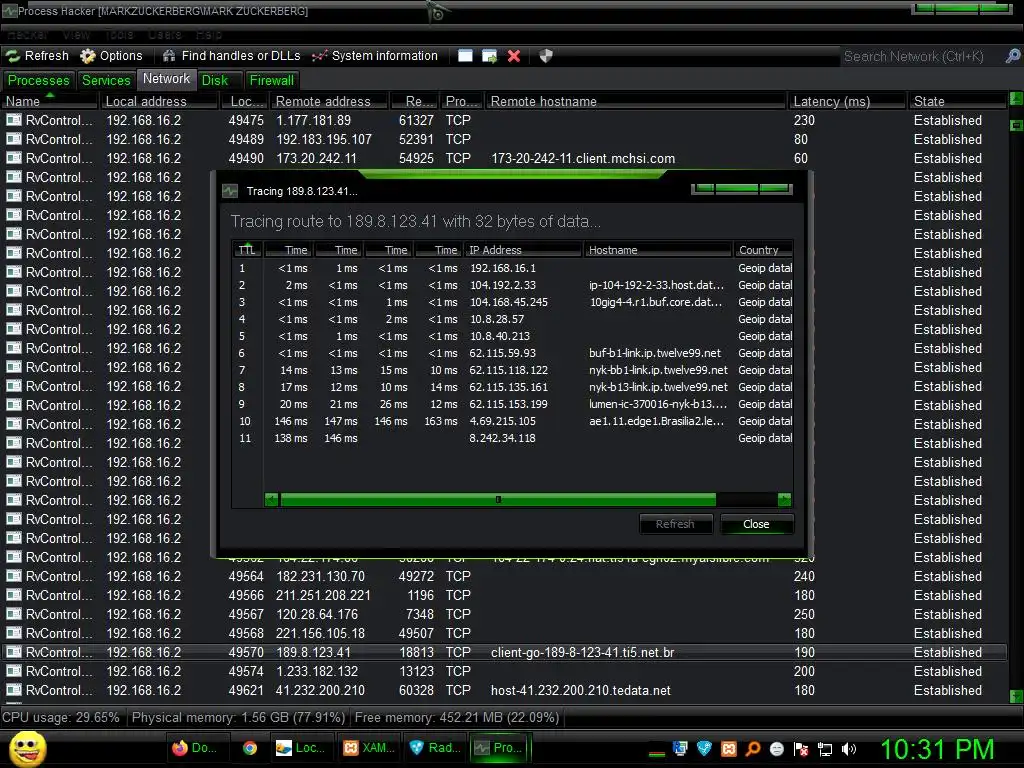Select hostname 173-20-242-11.client.mchsi.com
This screenshot has height=768, width=1024.
583,158
